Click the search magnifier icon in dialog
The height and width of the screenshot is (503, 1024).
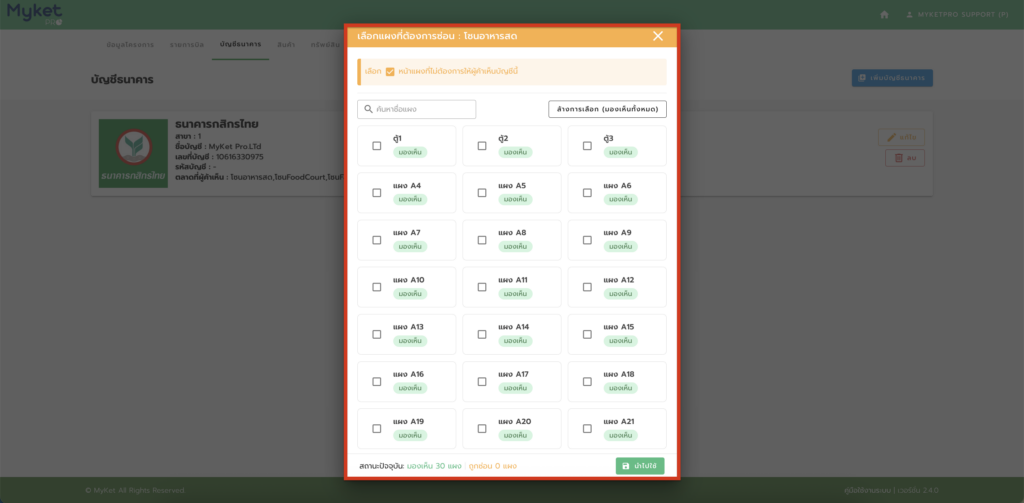pyautogui.click(x=368, y=109)
